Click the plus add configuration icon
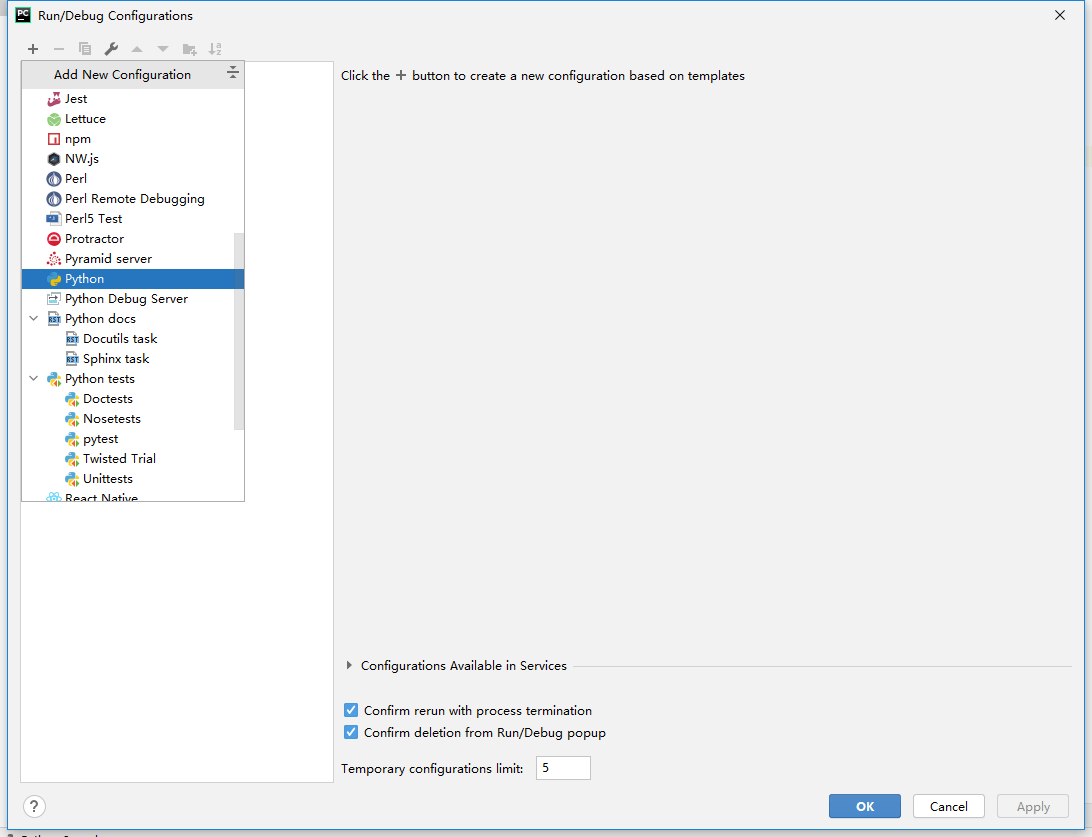This screenshot has height=837, width=1092. click(33, 49)
